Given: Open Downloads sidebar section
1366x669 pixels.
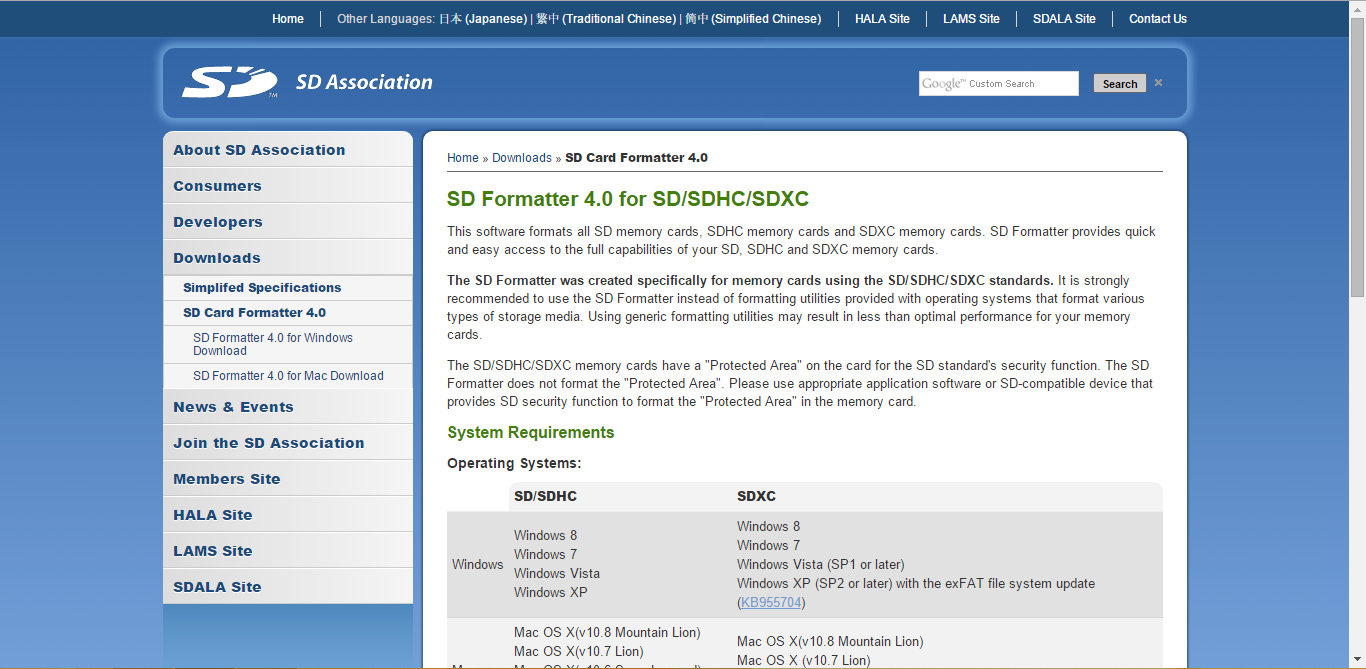Looking at the screenshot, I should 288,258.
